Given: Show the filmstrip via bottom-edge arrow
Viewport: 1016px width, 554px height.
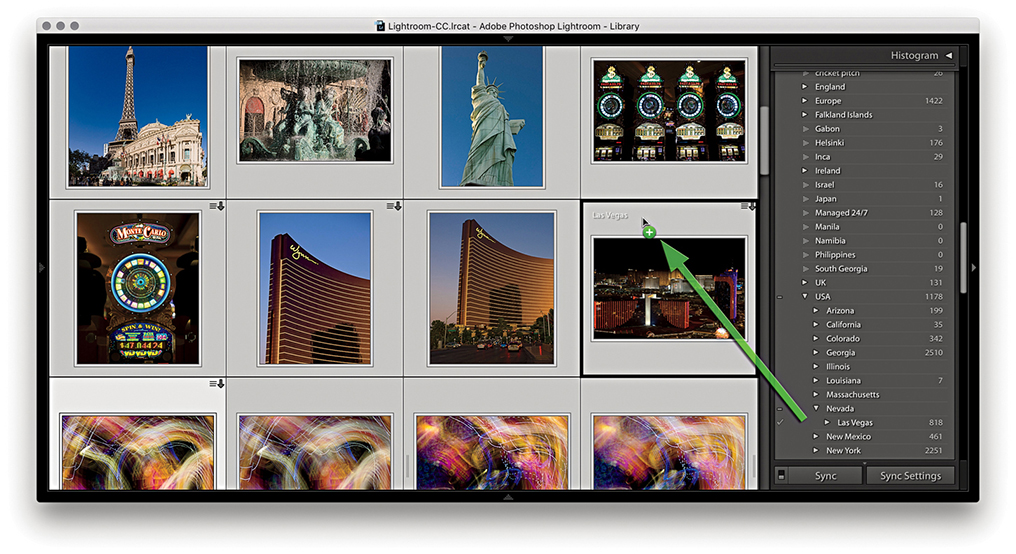Looking at the screenshot, I should [x=508, y=497].
